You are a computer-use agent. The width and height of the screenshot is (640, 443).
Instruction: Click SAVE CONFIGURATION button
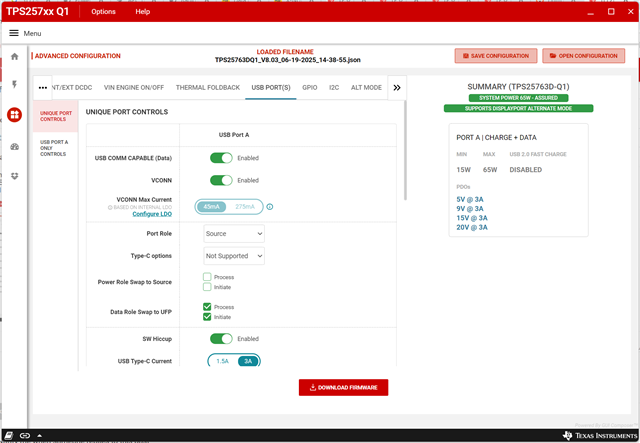pos(496,56)
